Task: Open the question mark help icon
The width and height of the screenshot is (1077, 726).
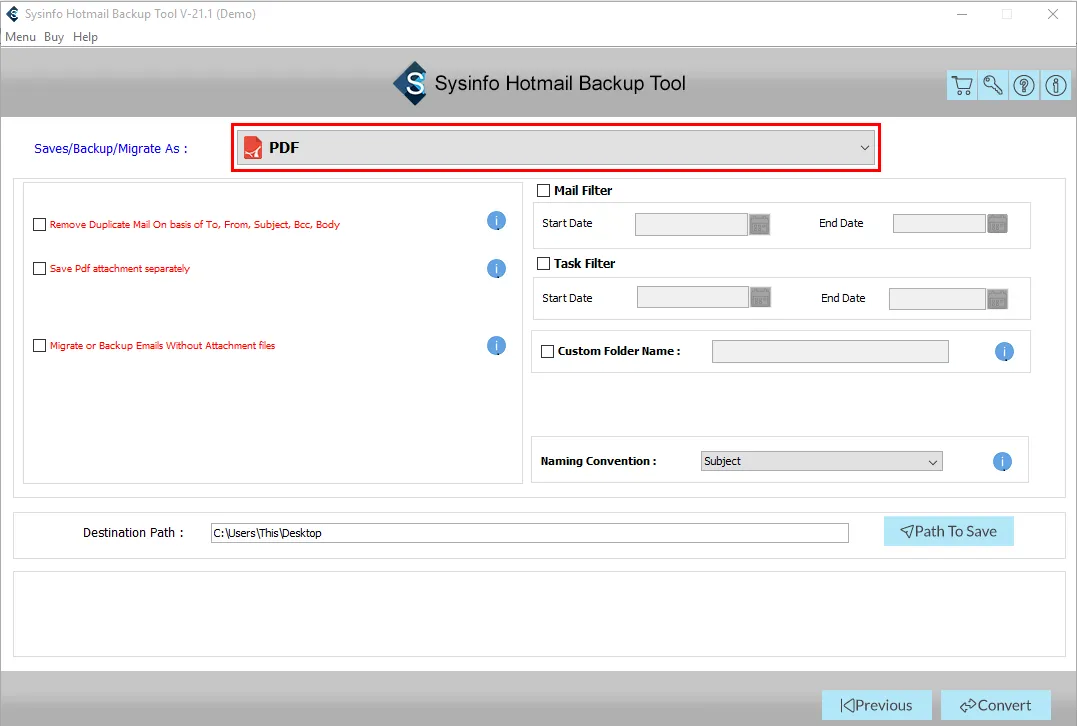Action: [x=1024, y=85]
